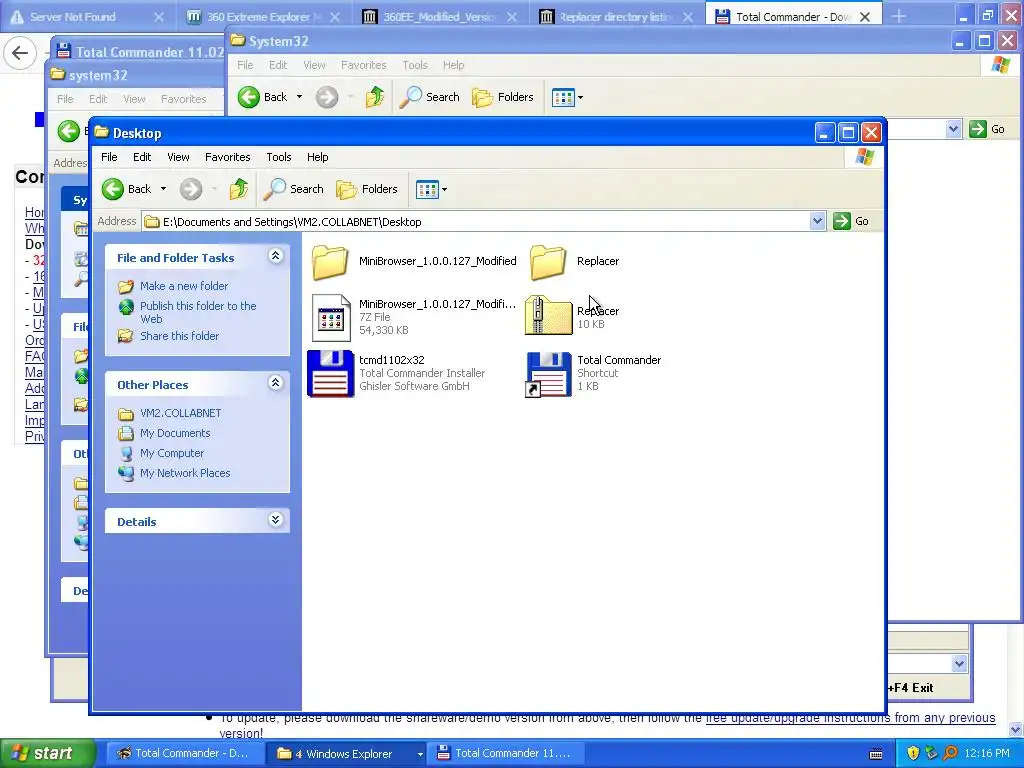Open Views dropdown arrow in Desktop window
The image size is (1024, 768).
coord(445,189)
